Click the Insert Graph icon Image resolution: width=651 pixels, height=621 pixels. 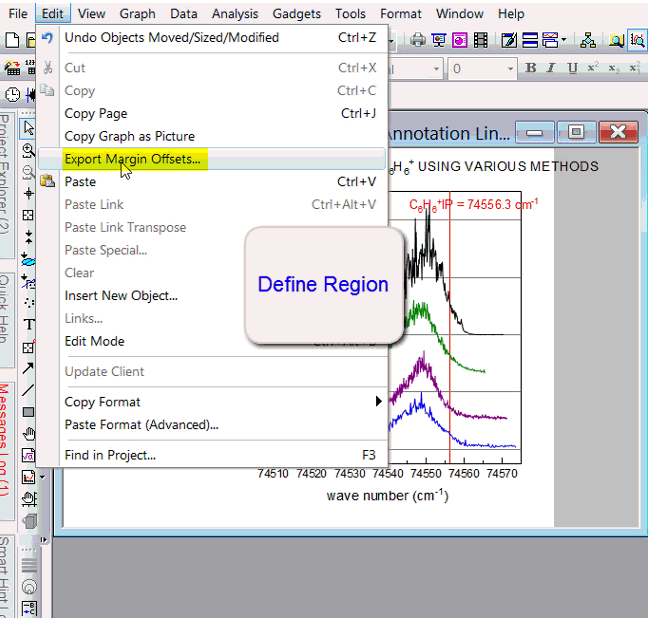point(28,477)
